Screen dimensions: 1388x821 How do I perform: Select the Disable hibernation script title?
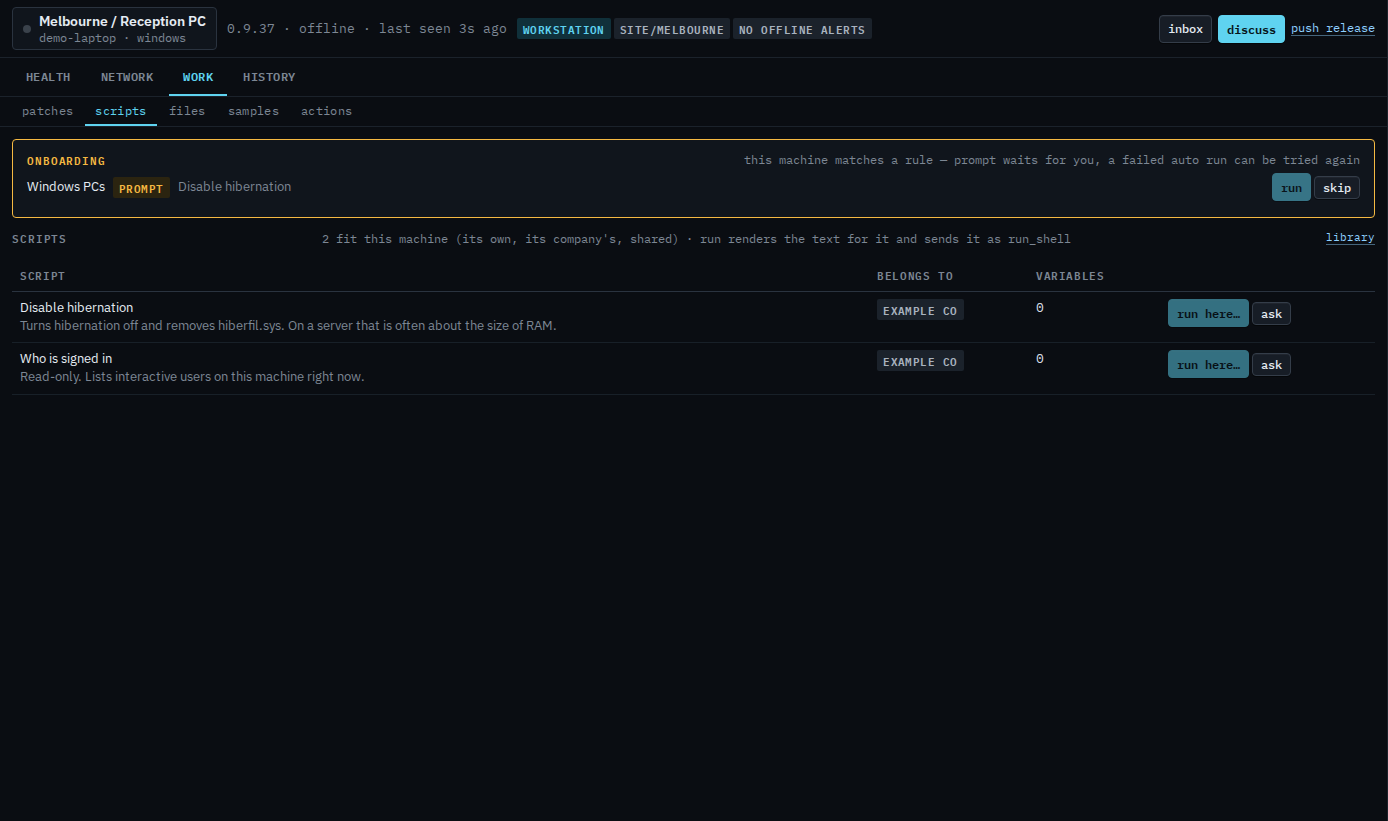[76, 307]
